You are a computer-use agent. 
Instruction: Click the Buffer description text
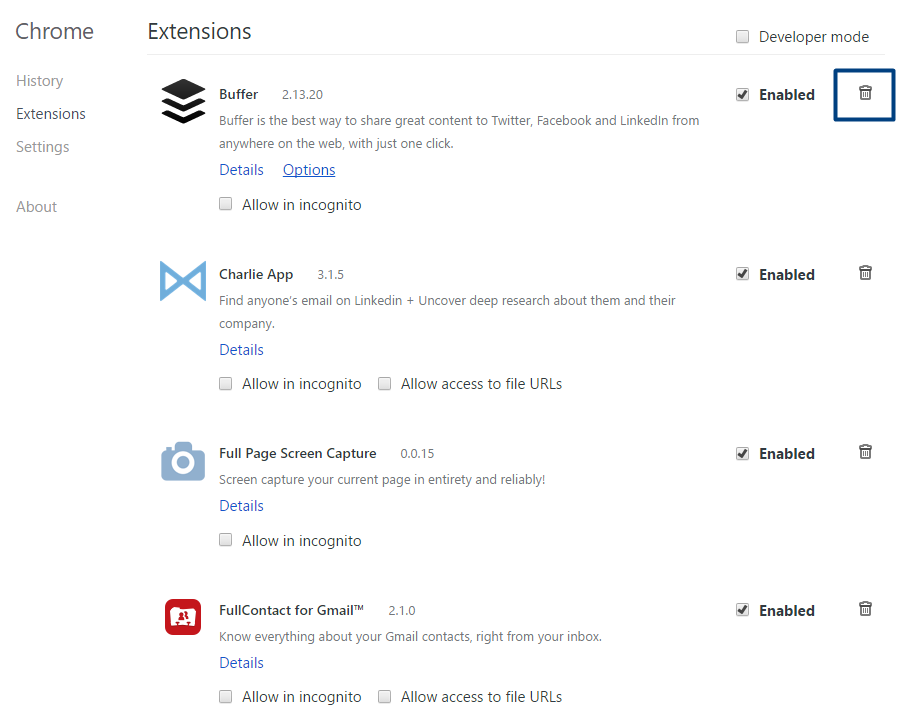[x=459, y=132]
